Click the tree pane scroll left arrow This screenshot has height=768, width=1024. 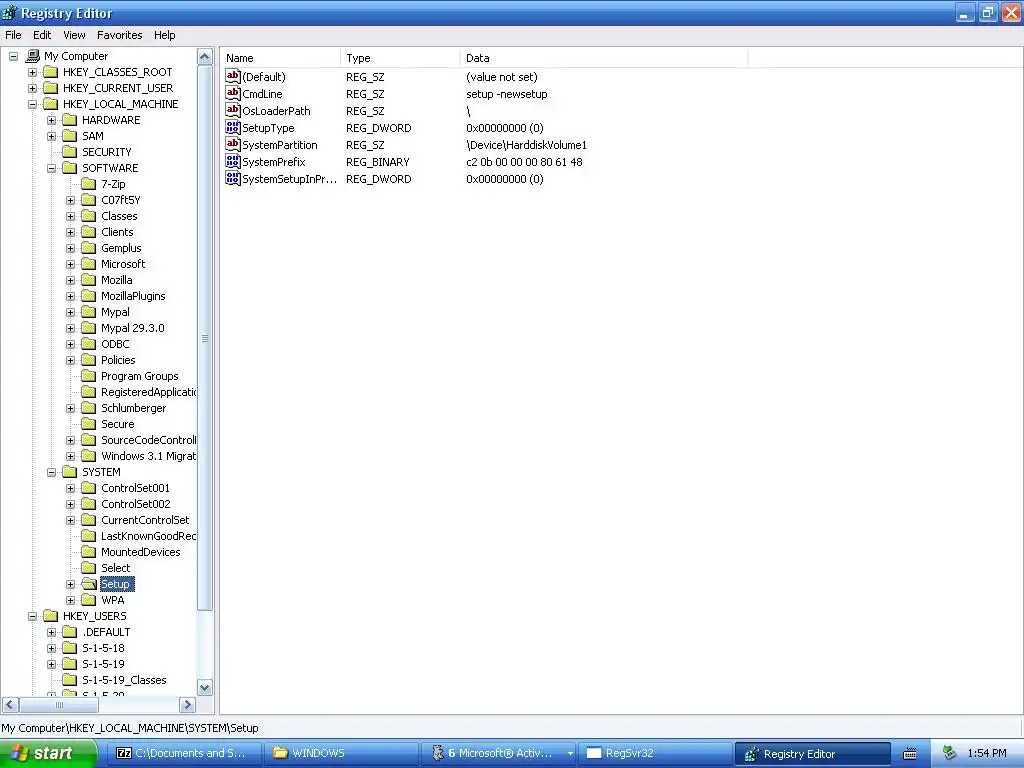10,705
